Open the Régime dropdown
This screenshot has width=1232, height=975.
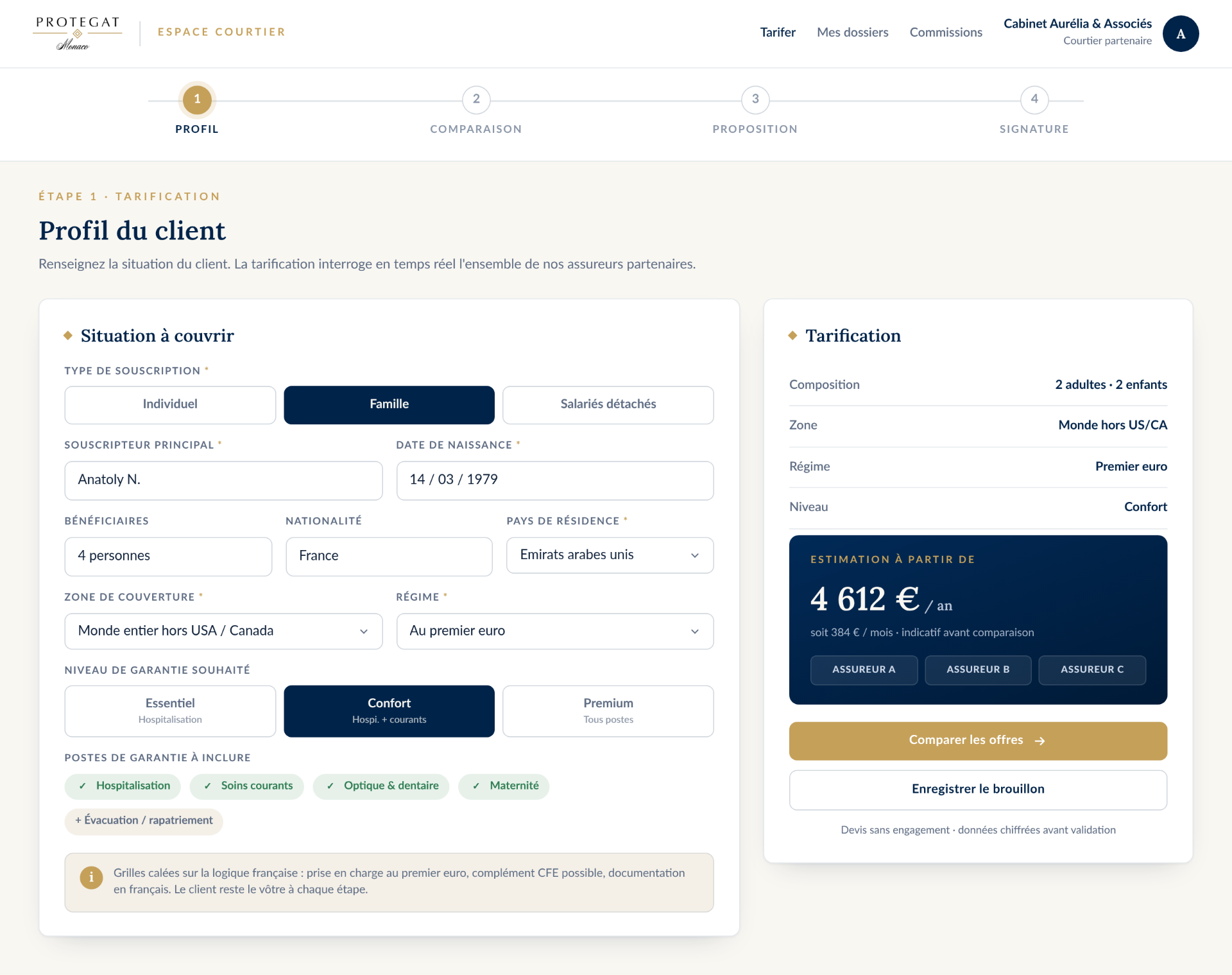point(555,631)
